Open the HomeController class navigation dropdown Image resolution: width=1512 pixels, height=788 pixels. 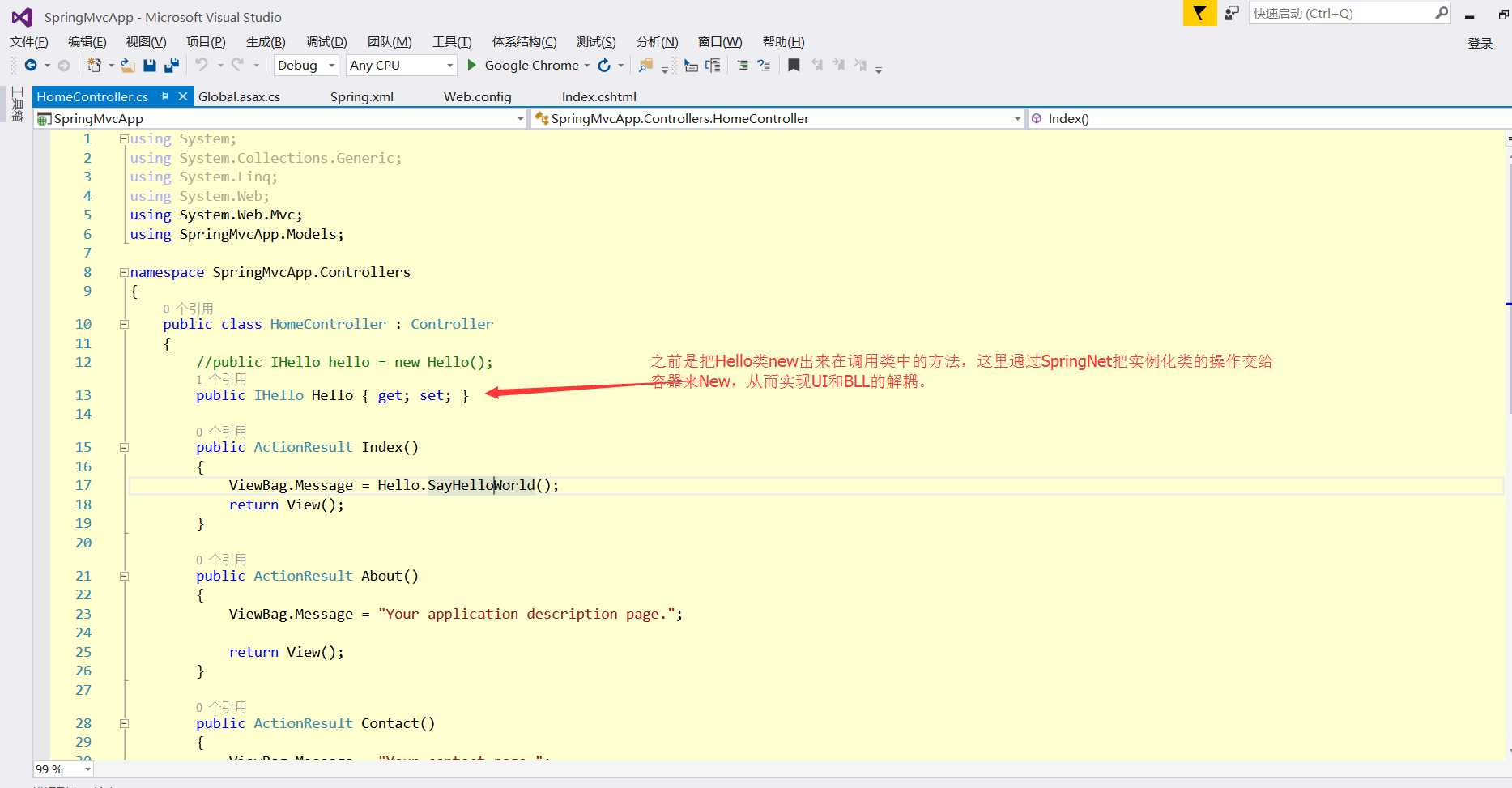pyautogui.click(x=778, y=118)
